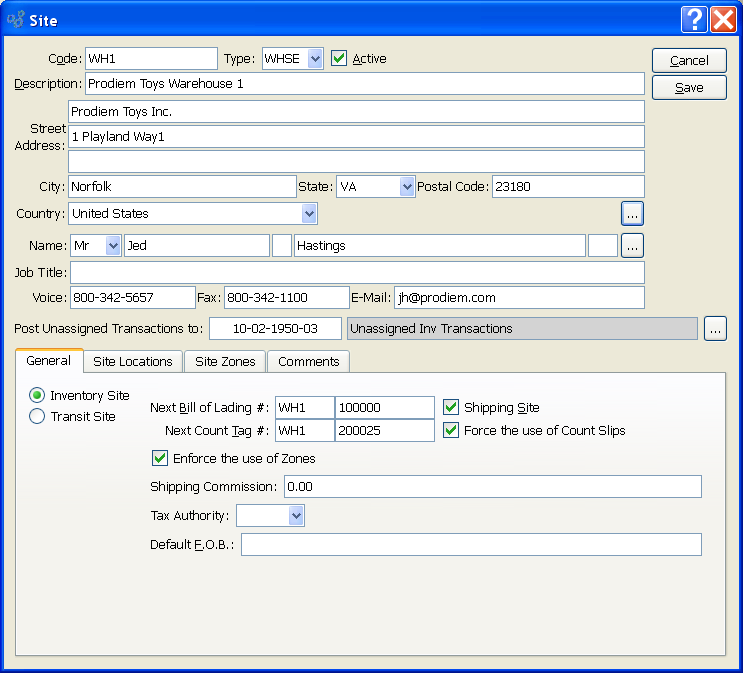Open contact lookup ellipsis button beside name
The image size is (743, 673).
[x=632, y=246]
